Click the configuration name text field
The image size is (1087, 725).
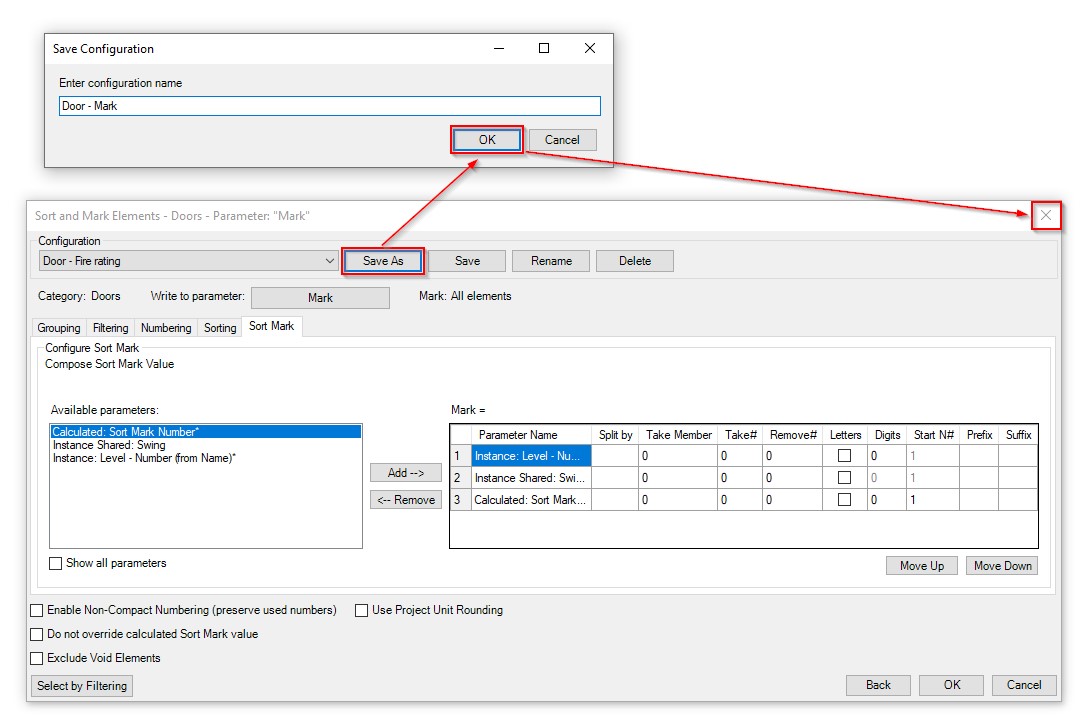pos(330,106)
